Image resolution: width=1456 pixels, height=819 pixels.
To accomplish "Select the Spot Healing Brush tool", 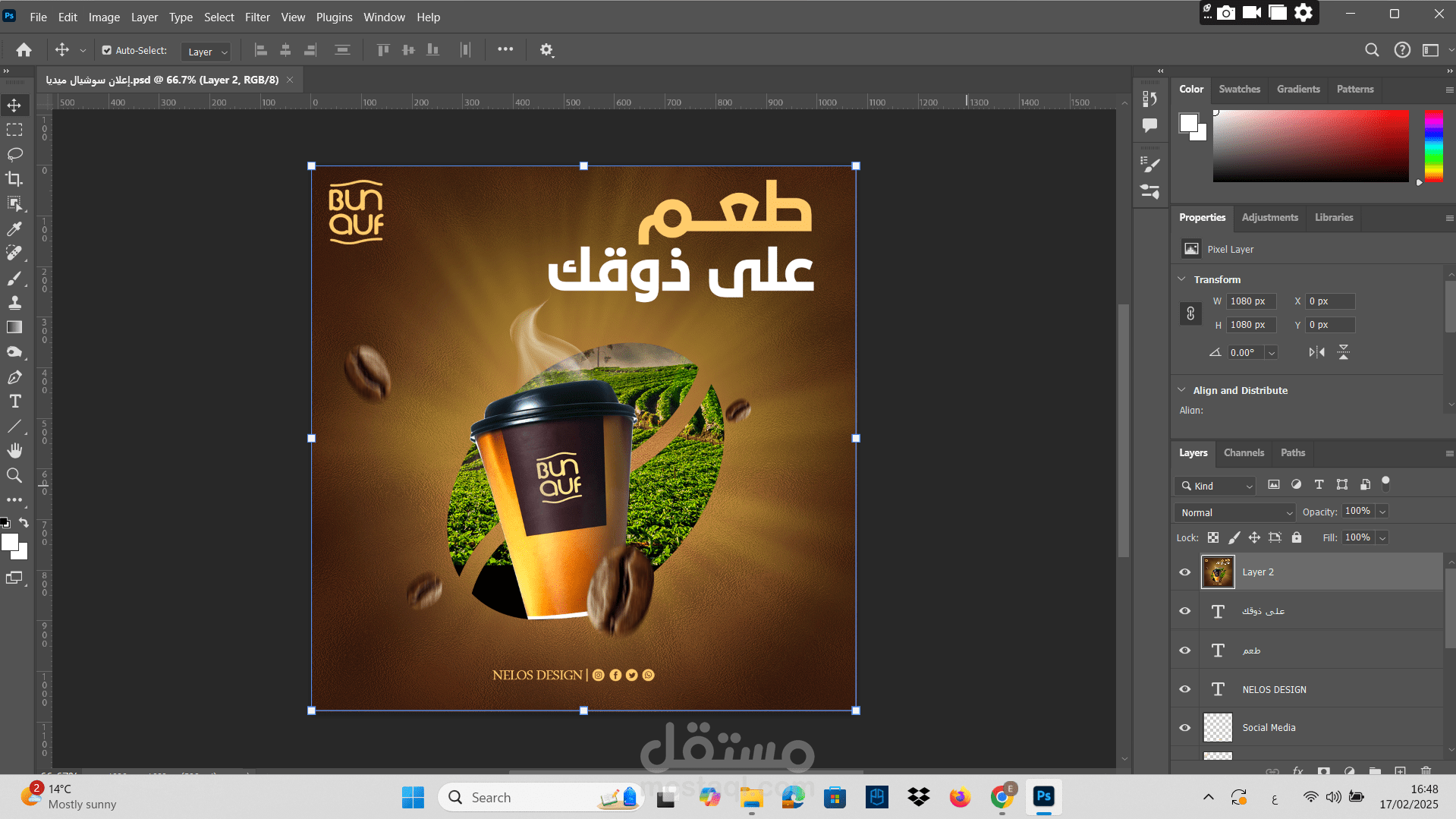I will click(14, 253).
